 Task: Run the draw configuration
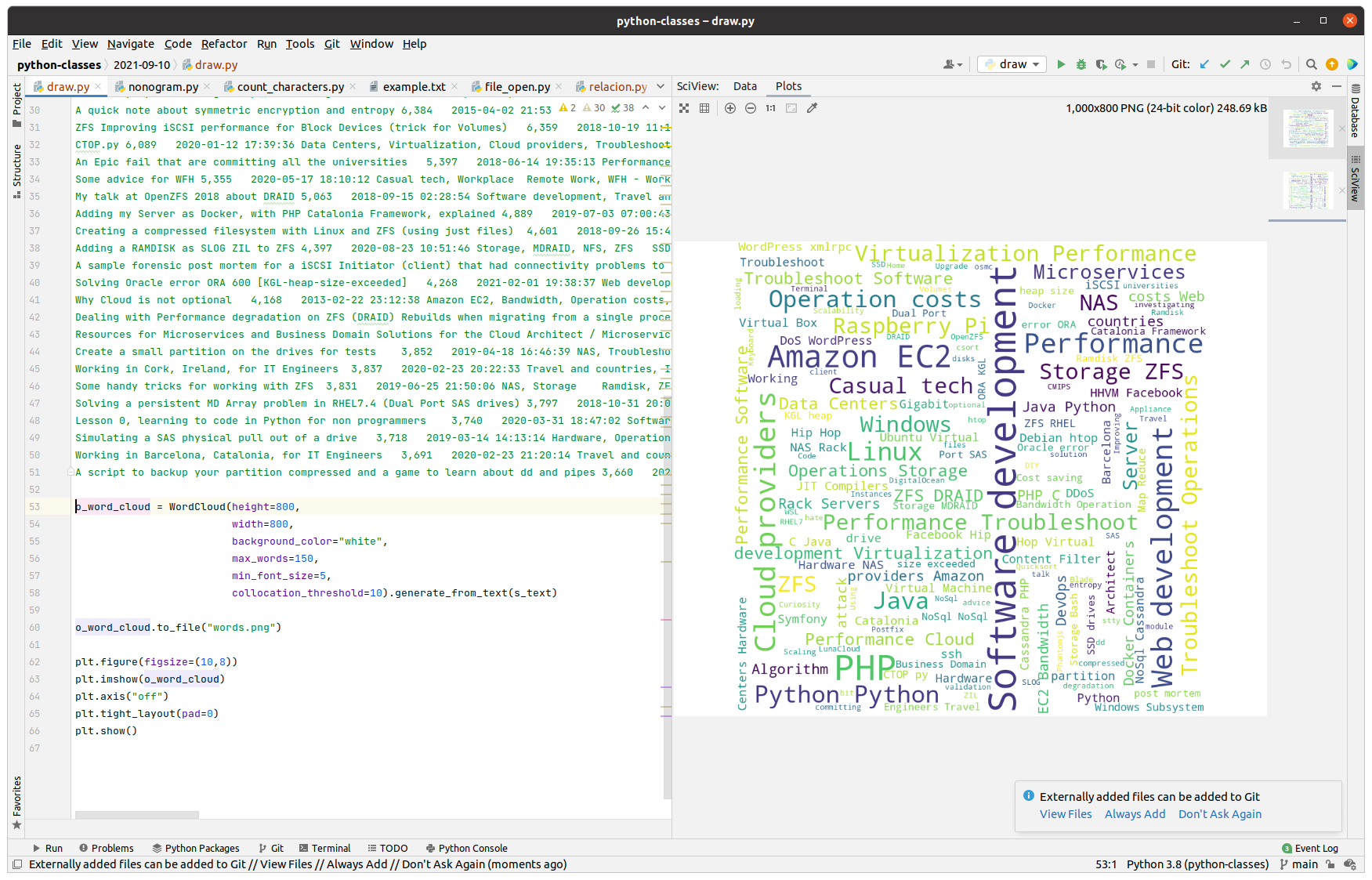click(x=1061, y=64)
